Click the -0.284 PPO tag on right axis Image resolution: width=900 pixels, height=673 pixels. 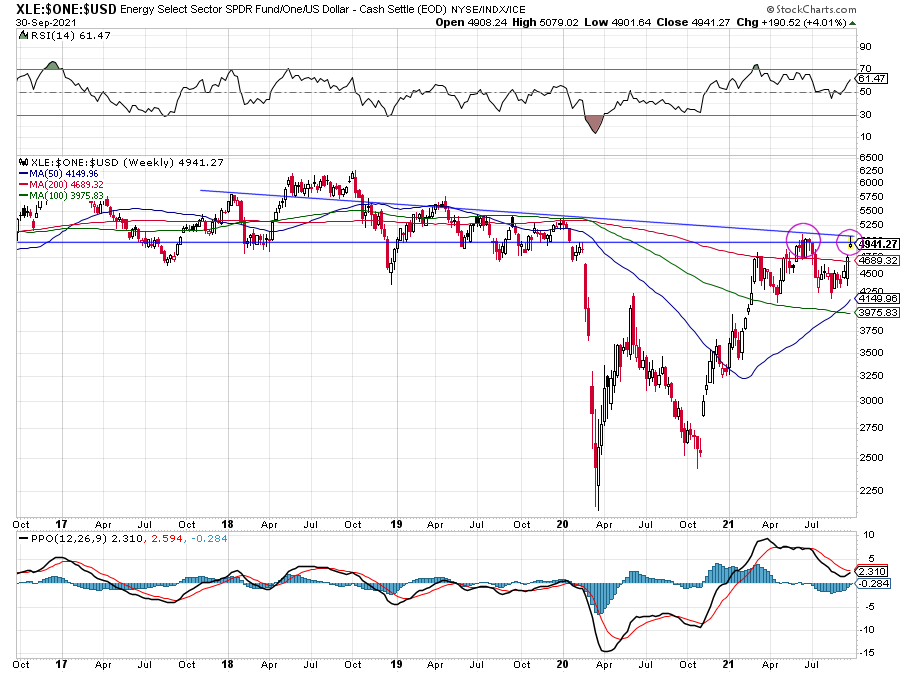[873, 583]
